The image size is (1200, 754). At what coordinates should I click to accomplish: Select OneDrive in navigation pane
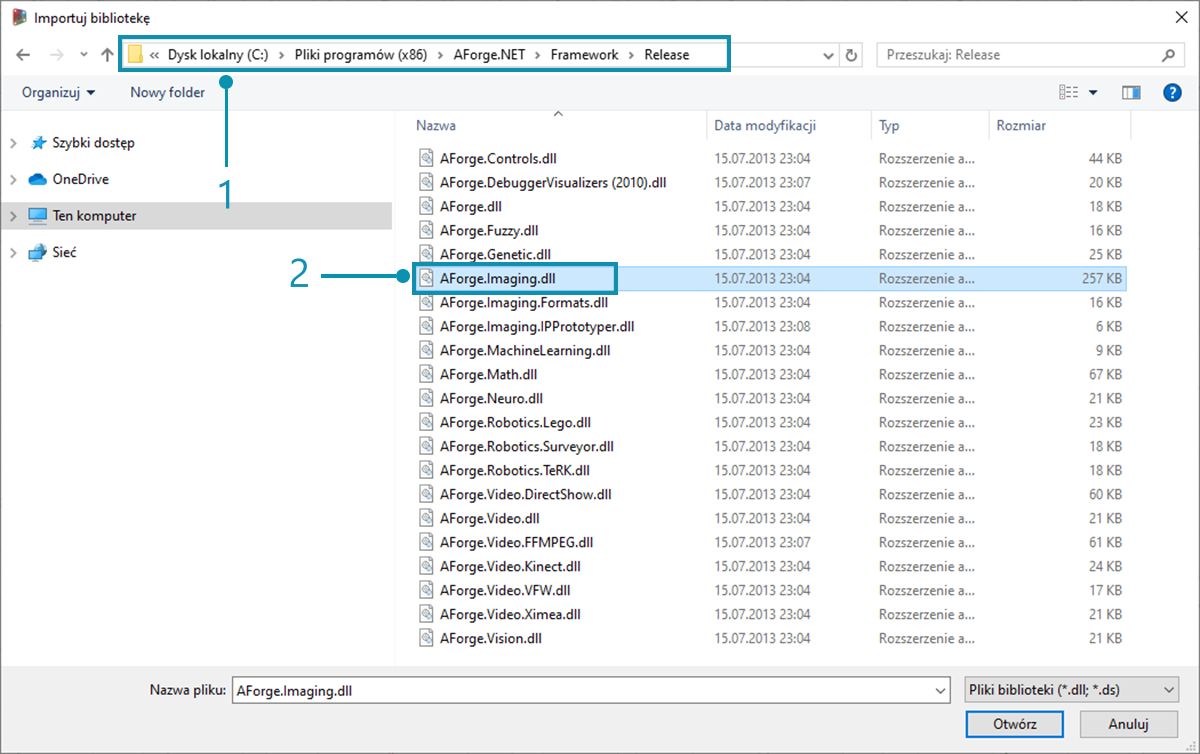[x=80, y=179]
